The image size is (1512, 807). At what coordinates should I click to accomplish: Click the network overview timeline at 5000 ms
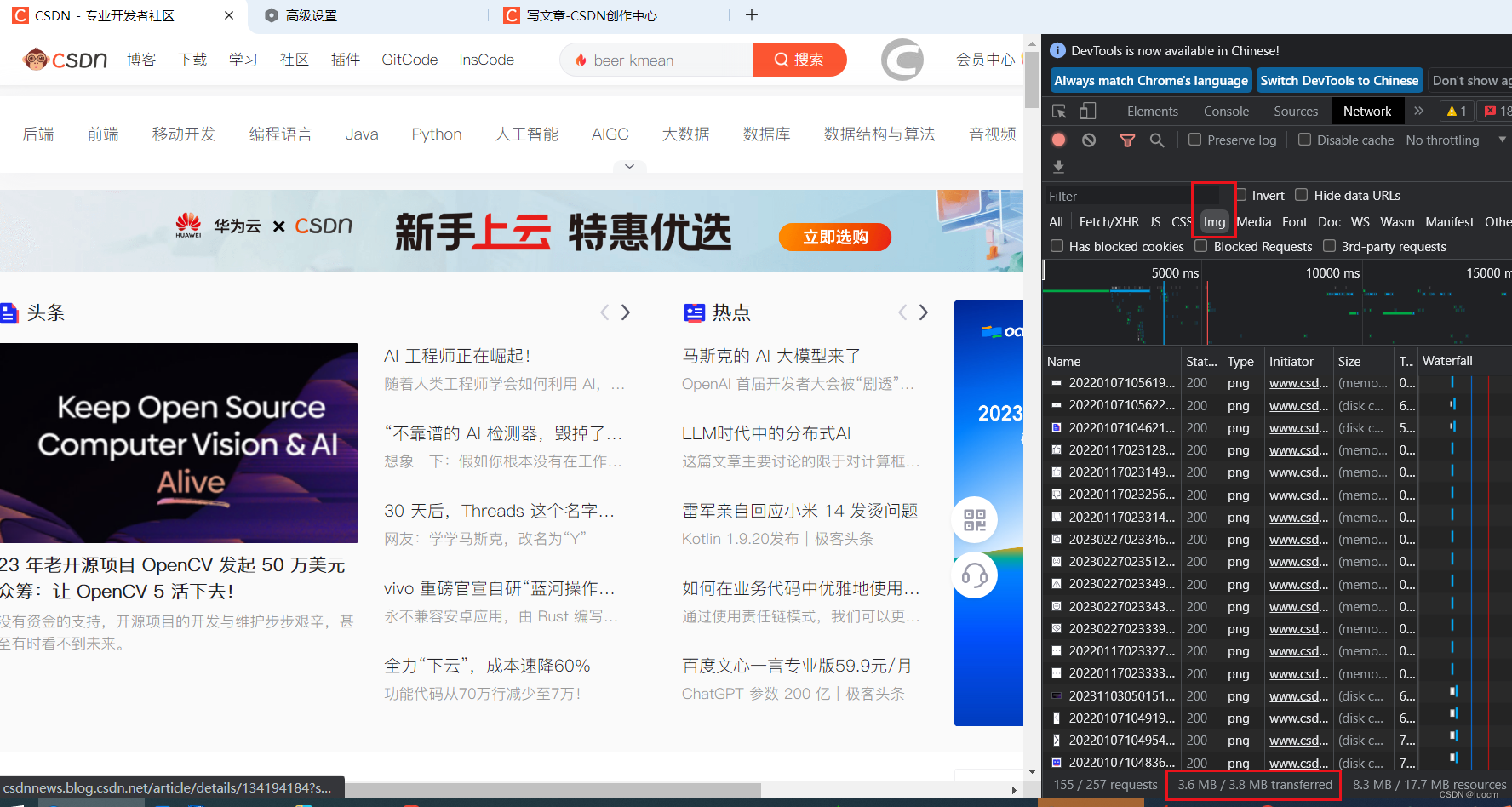point(1175,272)
